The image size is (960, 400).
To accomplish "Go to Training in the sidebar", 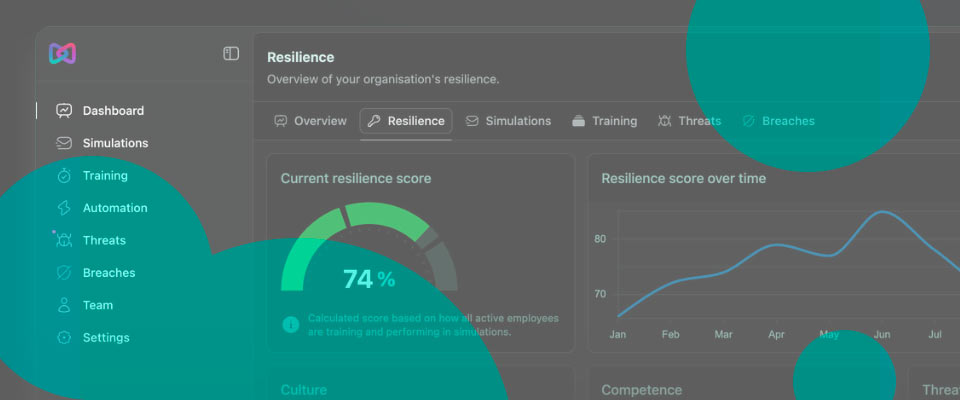I will [105, 176].
